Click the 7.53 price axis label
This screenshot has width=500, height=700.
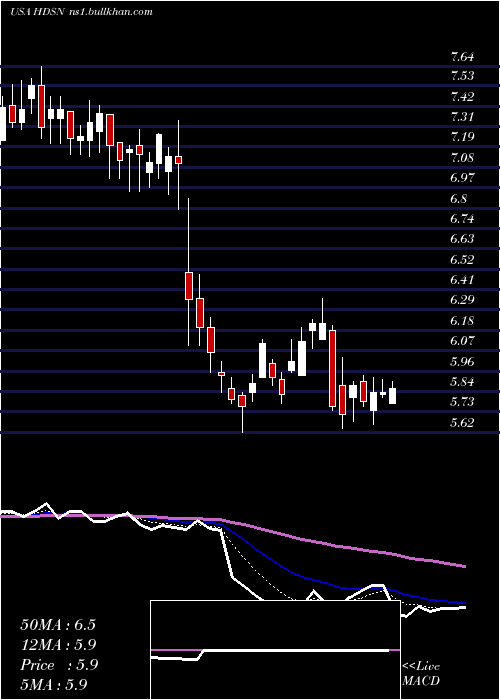pos(462,76)
